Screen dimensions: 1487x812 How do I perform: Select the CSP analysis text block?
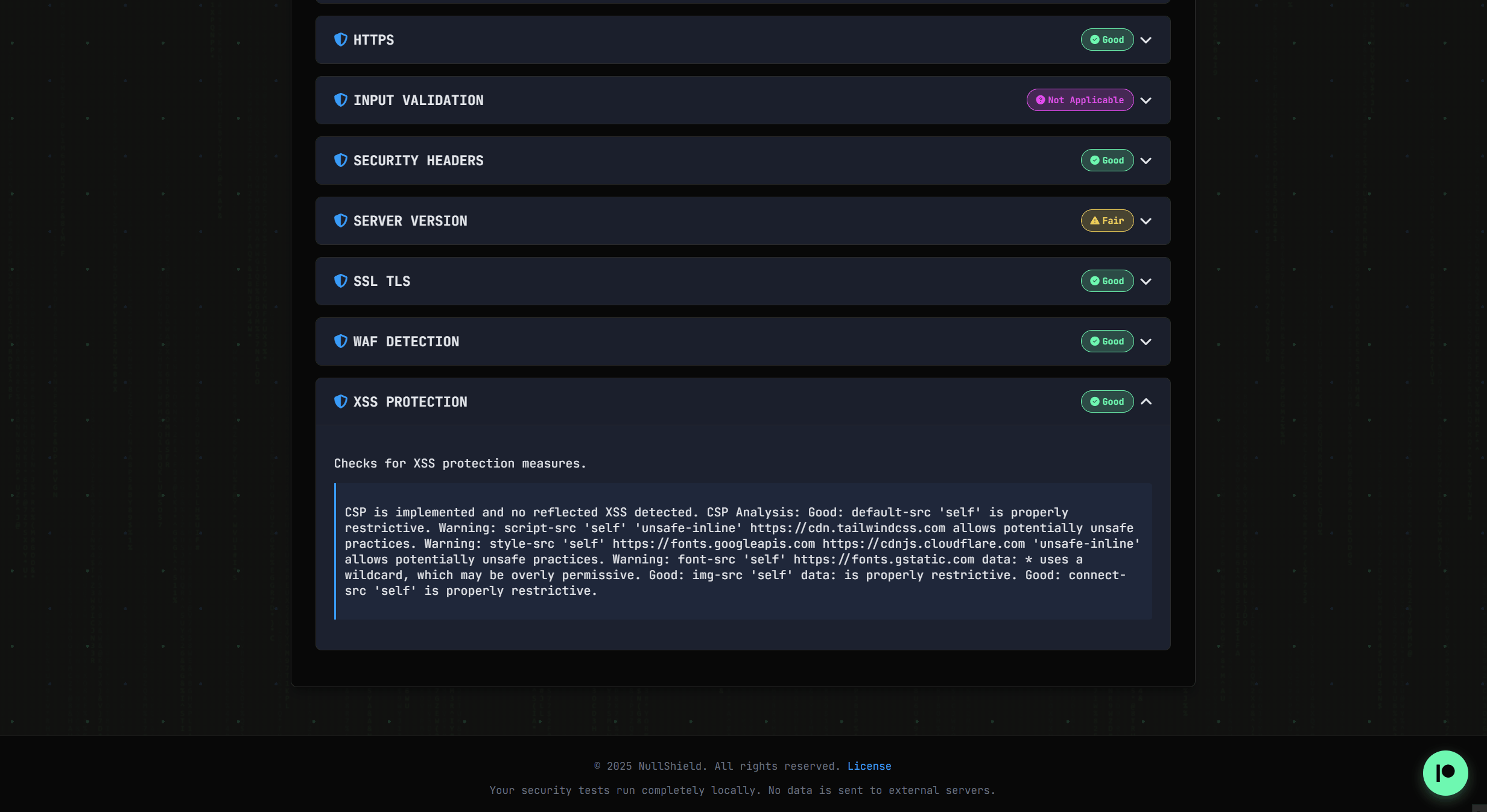[741, 551]
